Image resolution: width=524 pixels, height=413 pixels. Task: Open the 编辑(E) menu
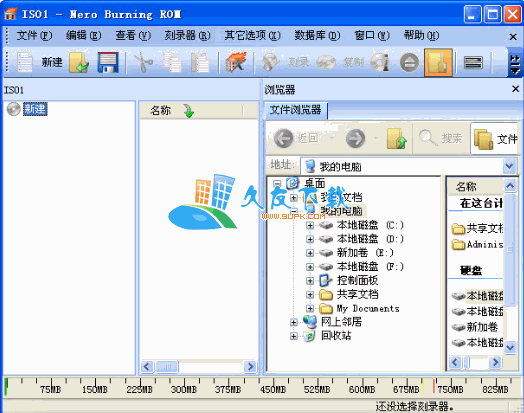coord(83,35)
